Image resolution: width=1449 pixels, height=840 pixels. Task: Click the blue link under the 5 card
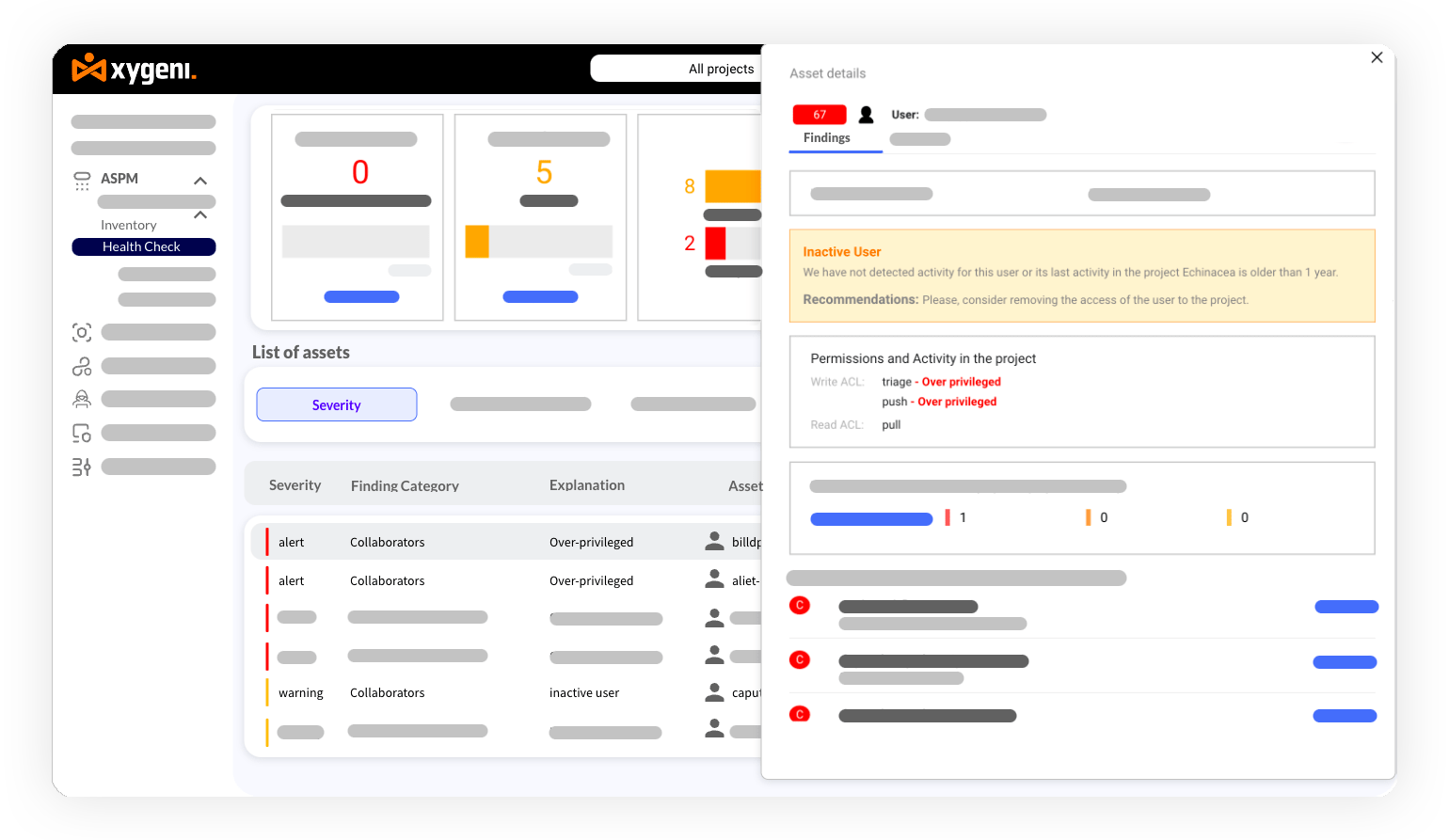[x=540, y=296]
